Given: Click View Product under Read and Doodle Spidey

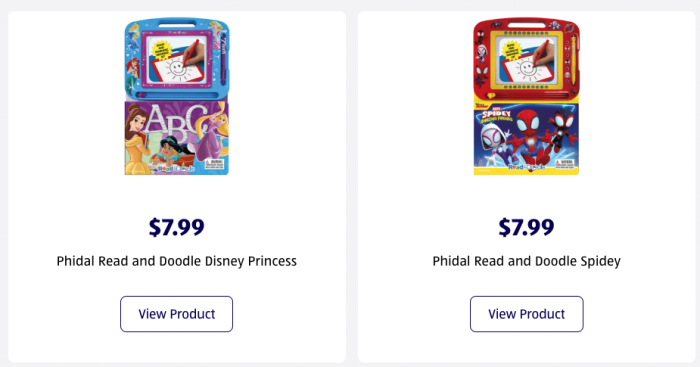Looking at the screenshot, I should point(526,314).
